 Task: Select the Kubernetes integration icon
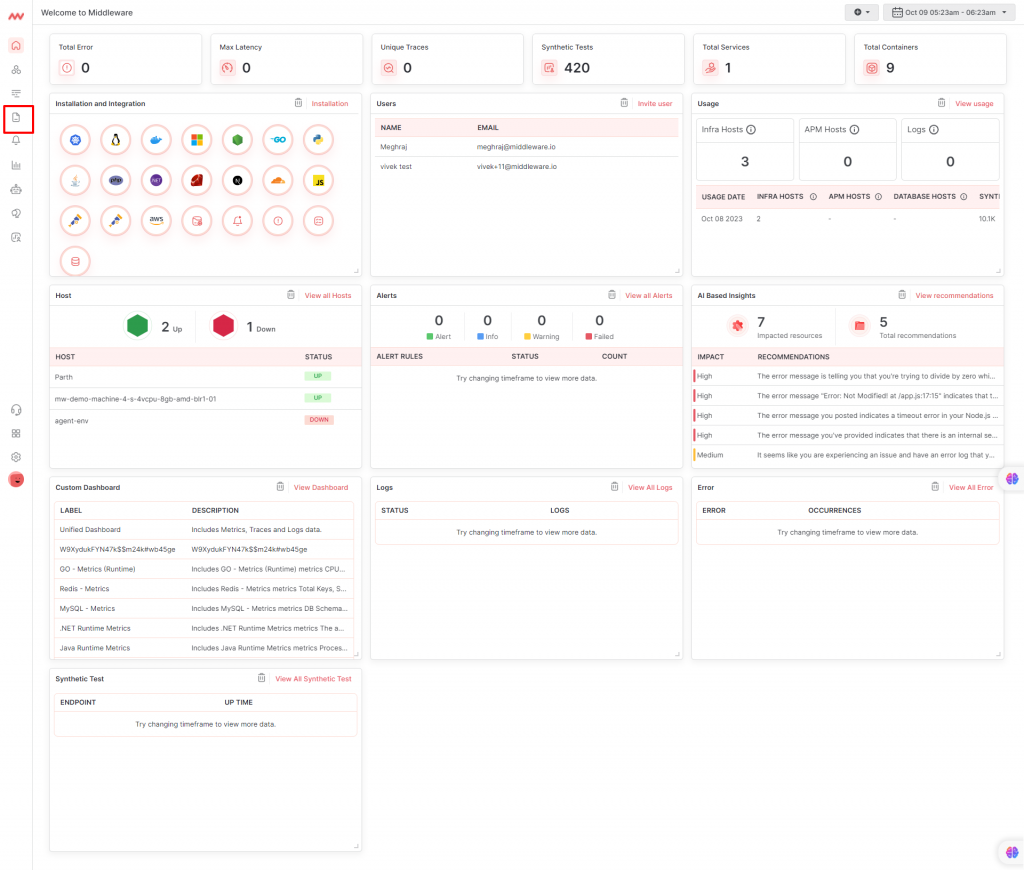[75, 140]
